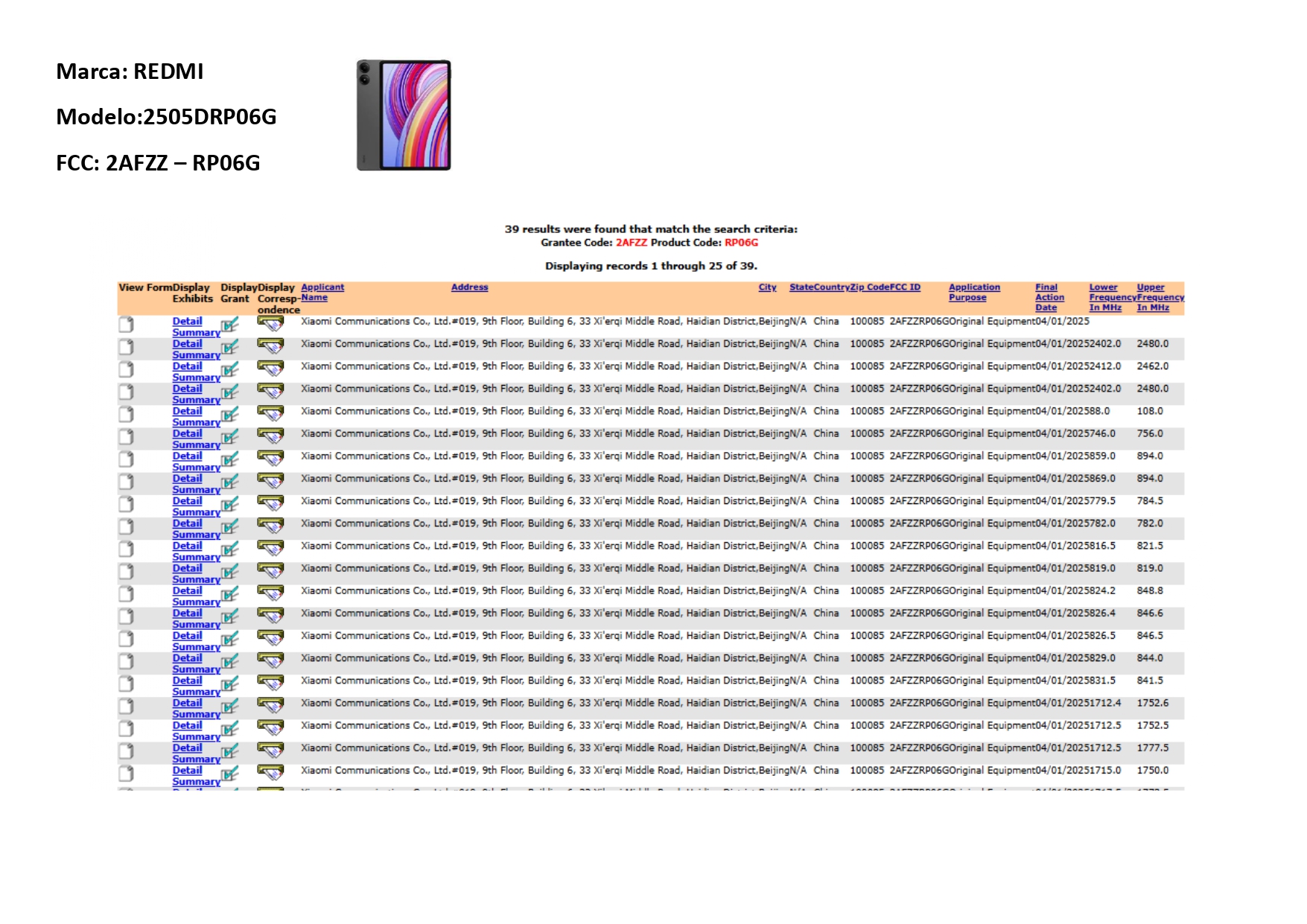Image resolution: width=1307 pixels, height=924 pixels.
Task: Sort results by Country column header
Action: coord(833,287)
